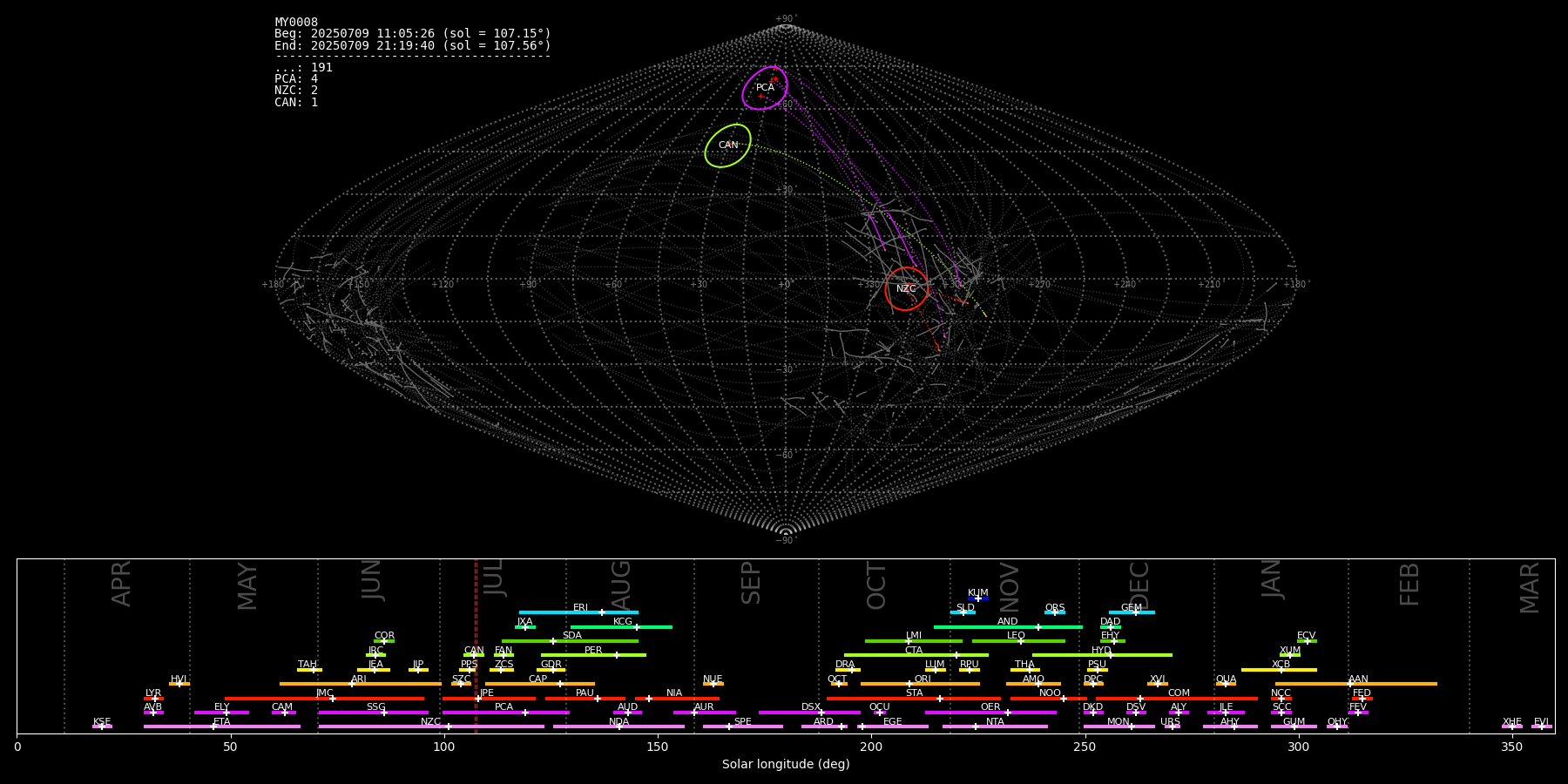Click the red NZC radiant circle on map
1568x784 pixels.
[x=907, y=288]
